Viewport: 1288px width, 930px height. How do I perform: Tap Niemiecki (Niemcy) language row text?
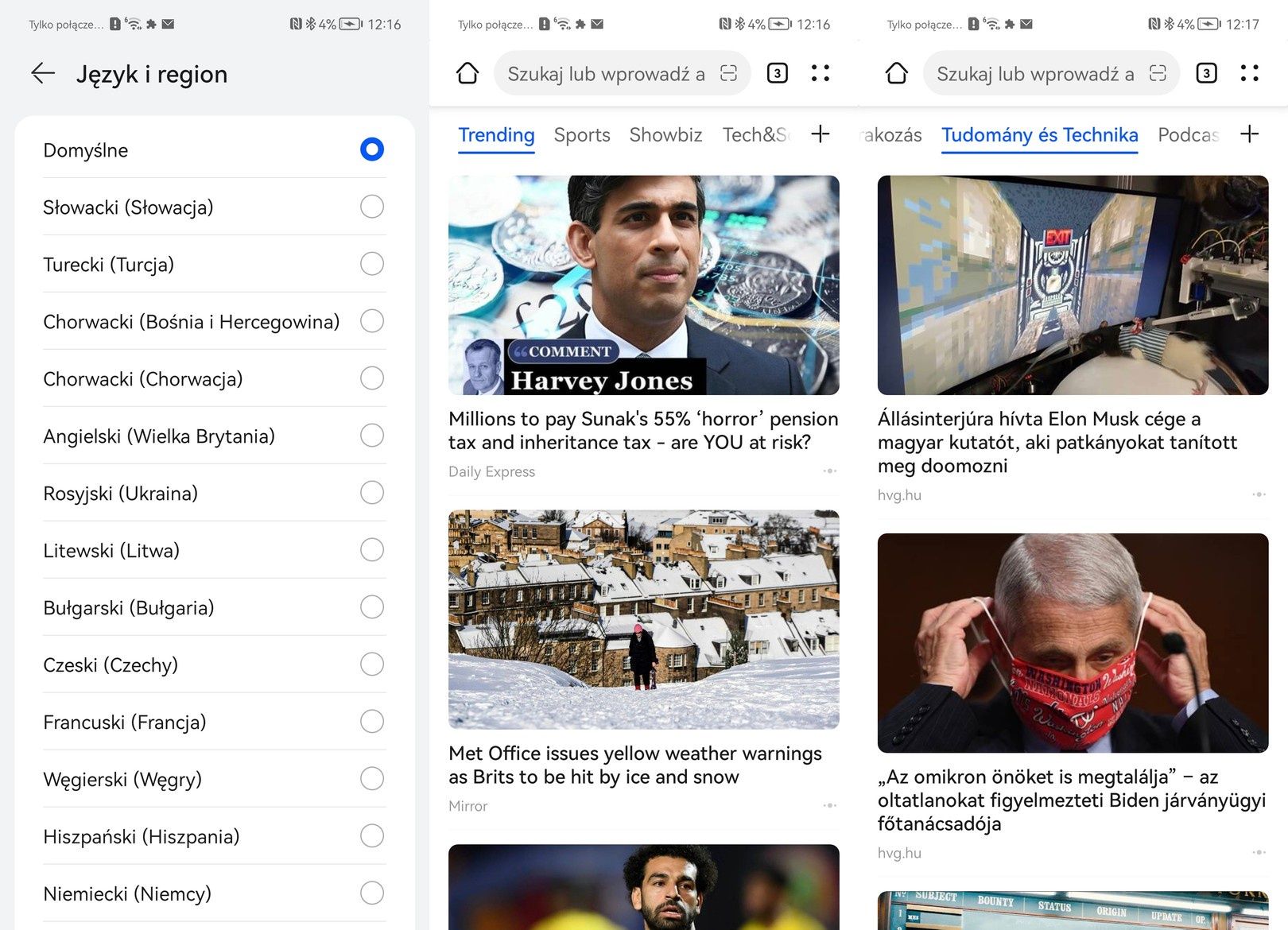point(127,893)
